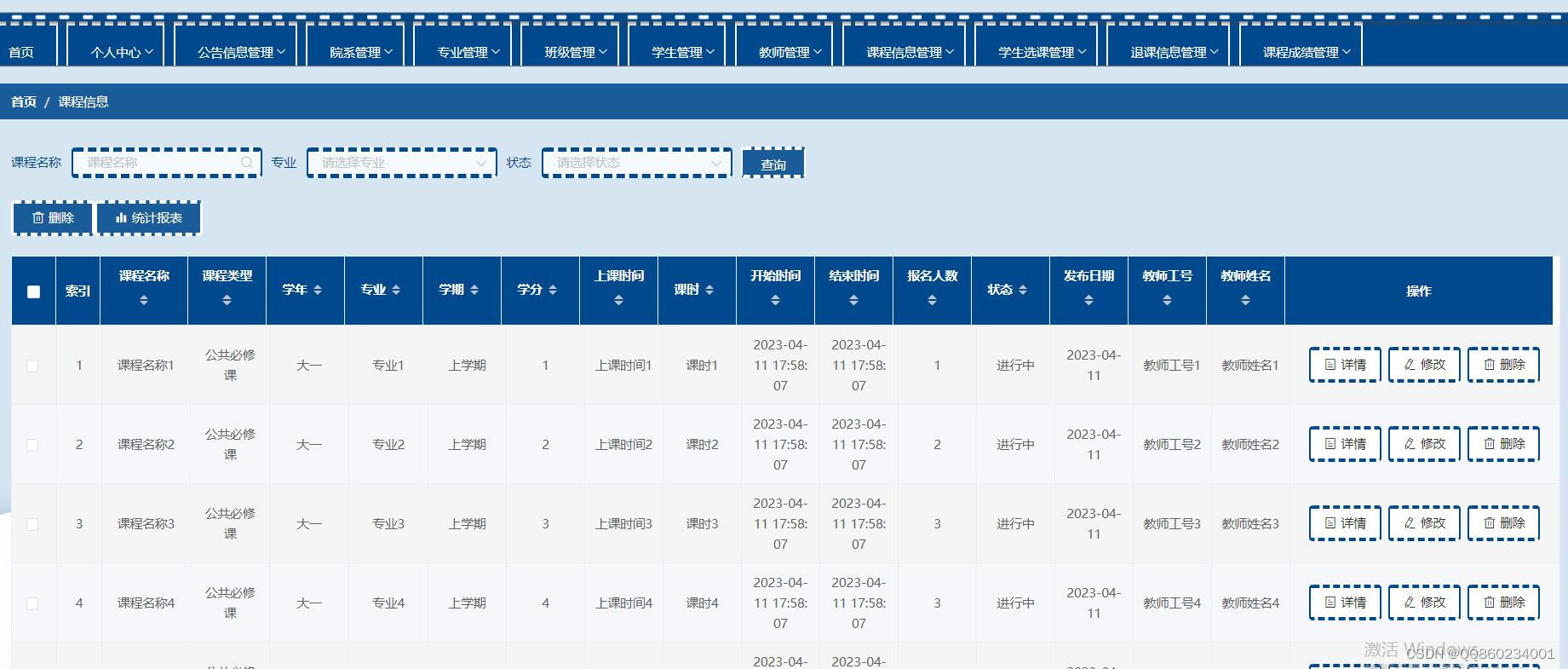Click sort arrows under 课程类型 header
Screen dimensions: 1568x669
tap(227, 300)
